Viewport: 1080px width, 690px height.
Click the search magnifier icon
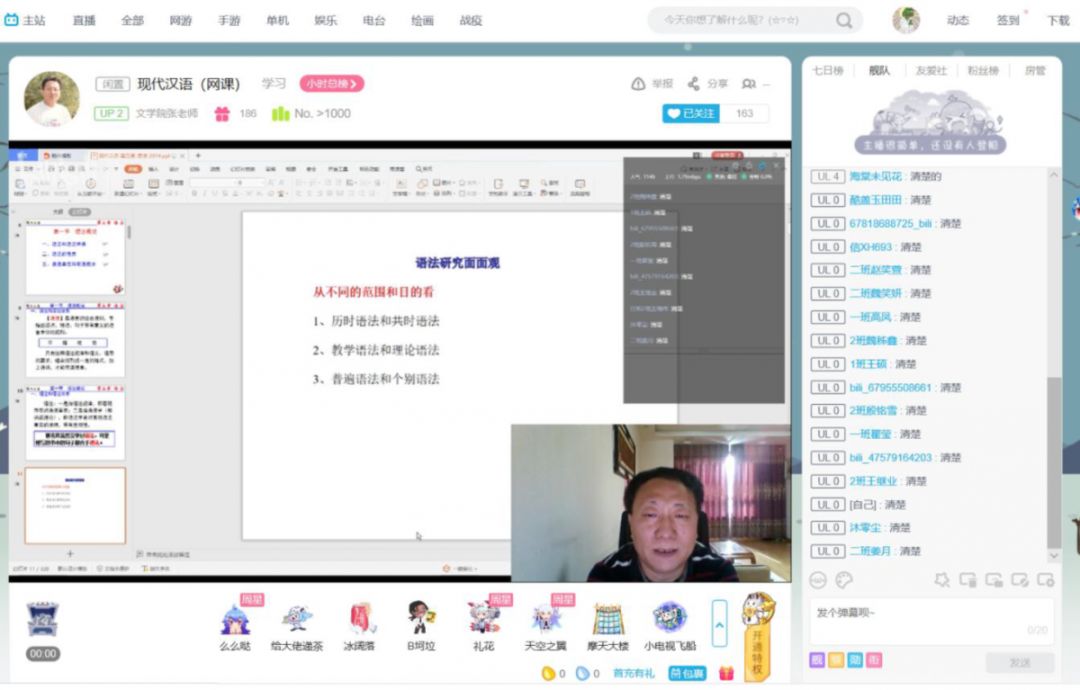[845, 20]
